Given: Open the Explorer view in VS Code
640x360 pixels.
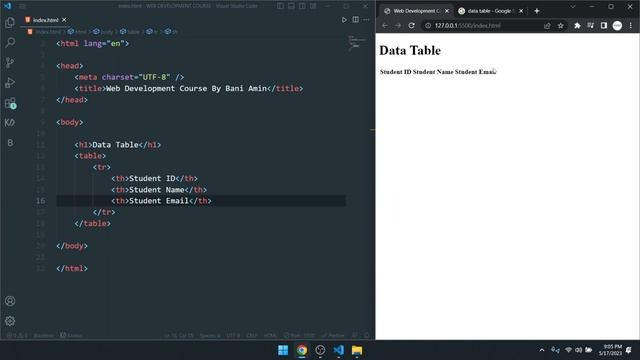Looking at the screenshot, I should click(10, 22).
